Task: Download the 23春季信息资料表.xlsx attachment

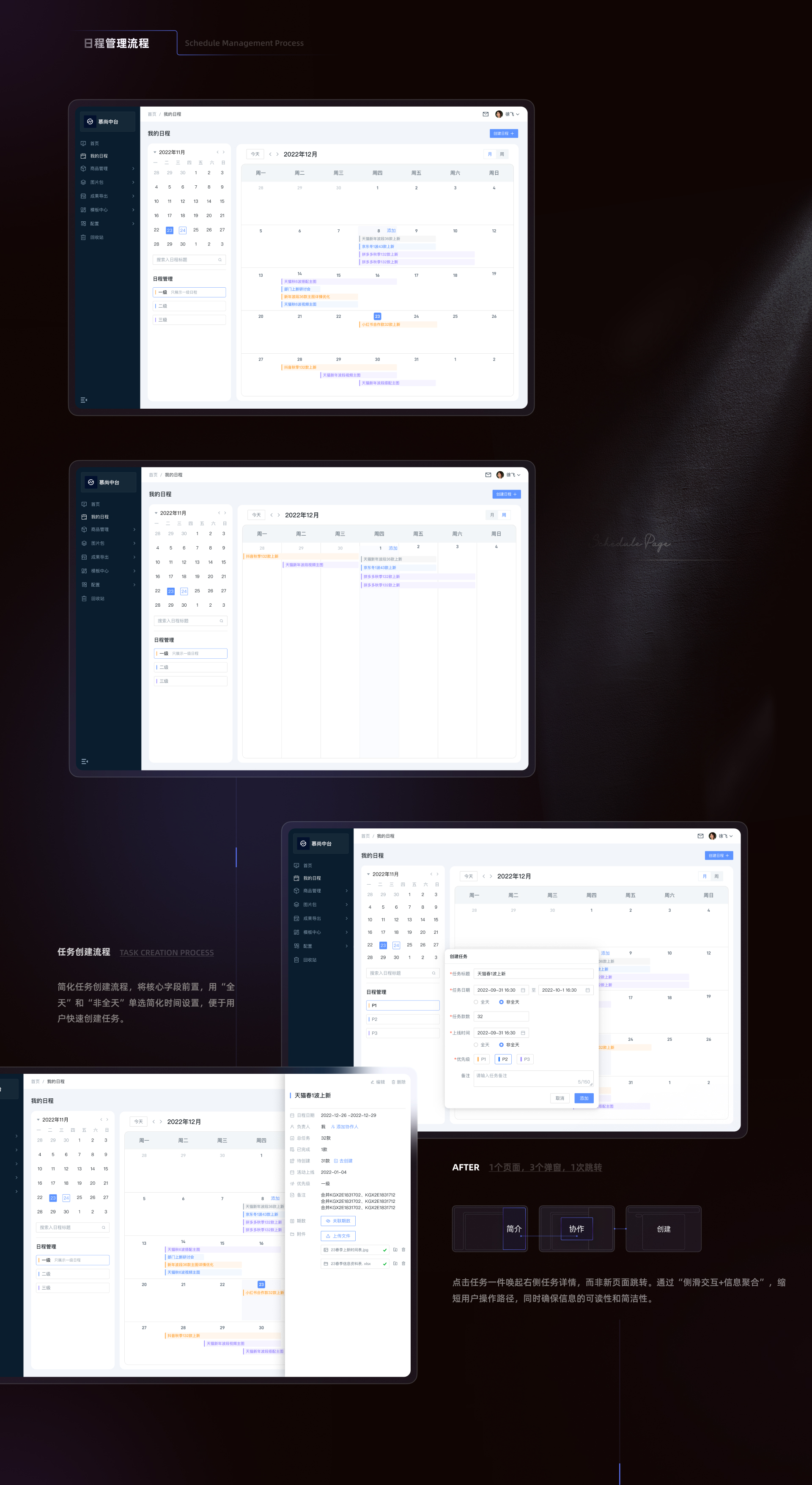Action: (395, 1264)
